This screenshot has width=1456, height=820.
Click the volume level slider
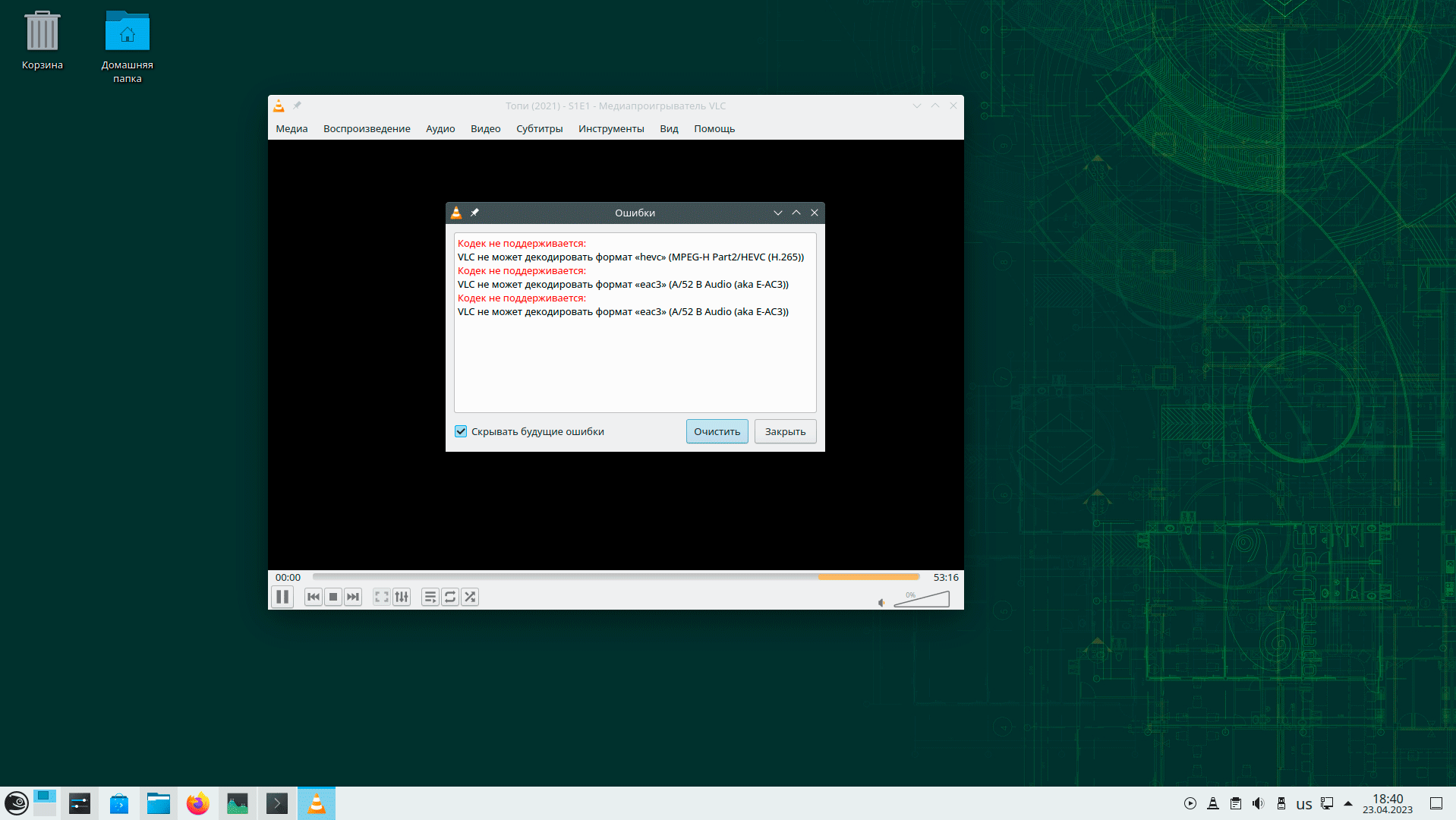pos(922,600)
